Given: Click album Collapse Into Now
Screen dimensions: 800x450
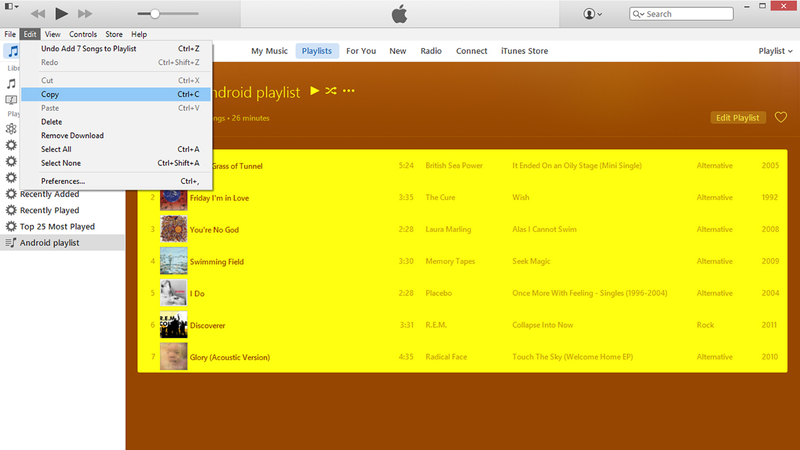Looking at the screenshot, I should [542, 325].
